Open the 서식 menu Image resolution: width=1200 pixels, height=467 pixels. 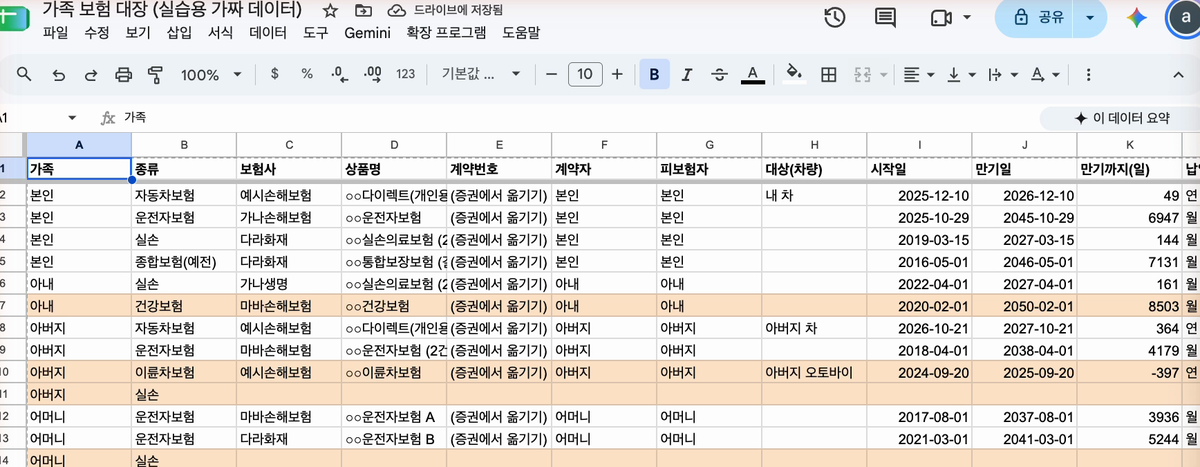[x=220, y=33]
